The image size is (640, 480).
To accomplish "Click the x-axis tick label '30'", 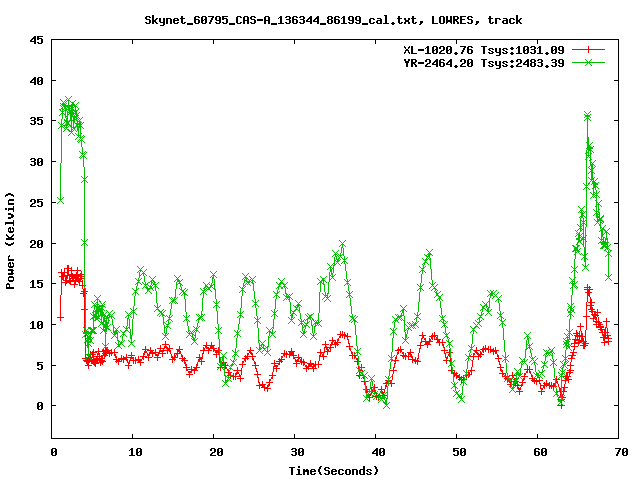I will click(x=297, y=452).
